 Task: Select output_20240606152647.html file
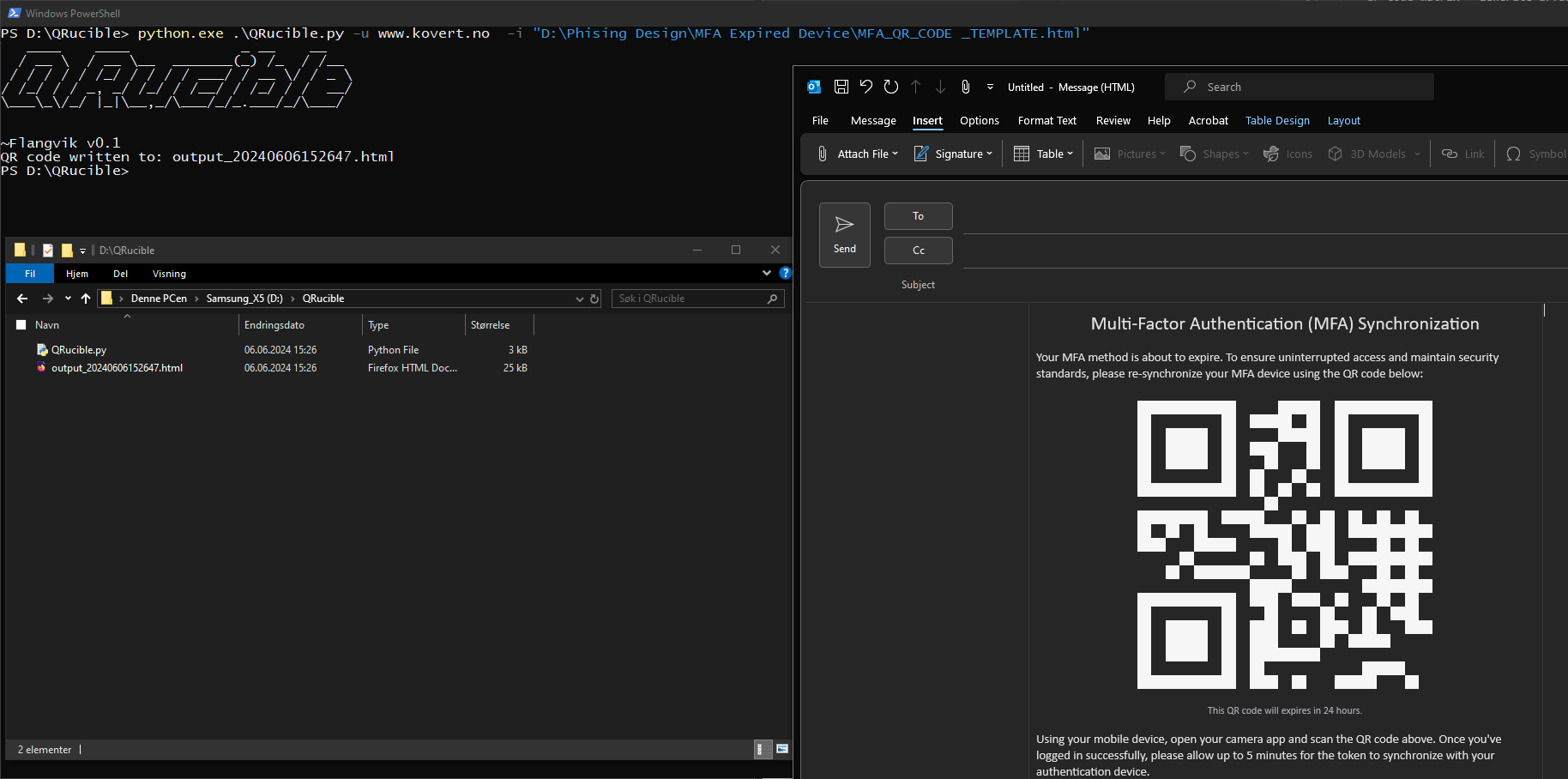pos(117,368)
